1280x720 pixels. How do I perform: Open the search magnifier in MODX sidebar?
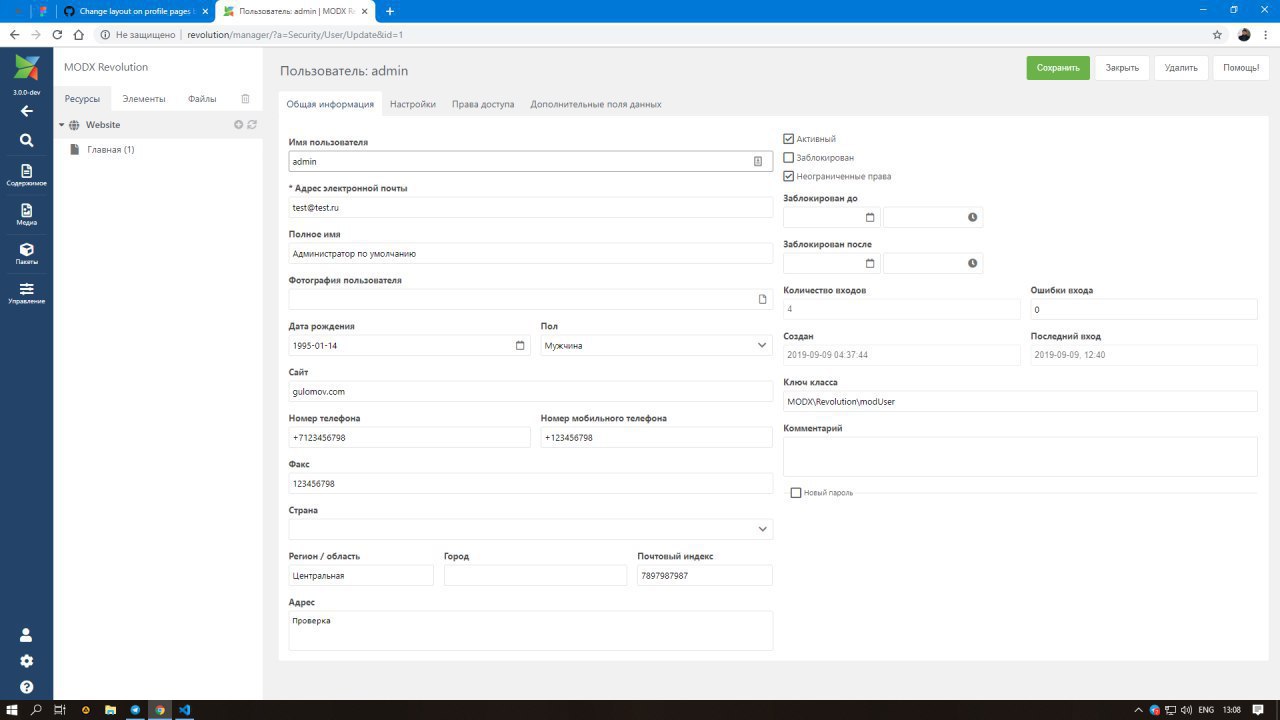(27, 141)
